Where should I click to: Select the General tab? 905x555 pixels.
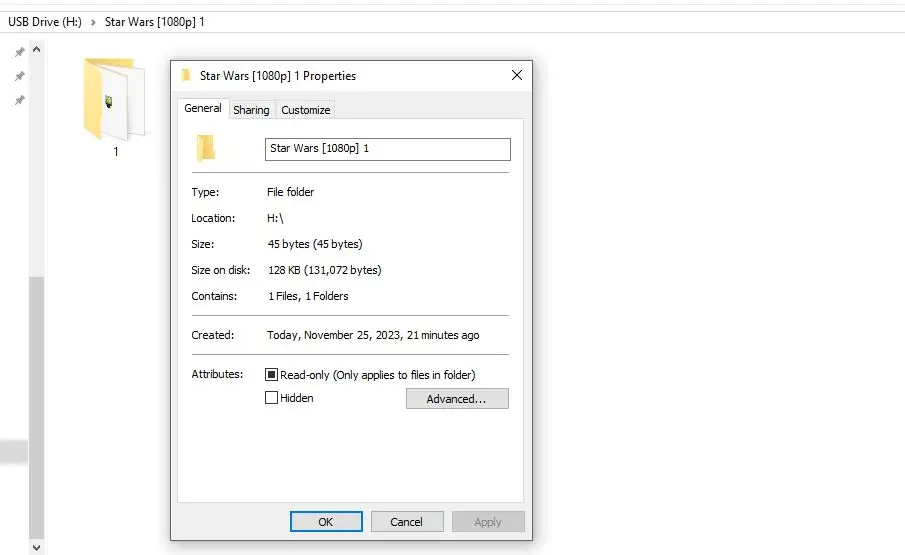[203, 108]
